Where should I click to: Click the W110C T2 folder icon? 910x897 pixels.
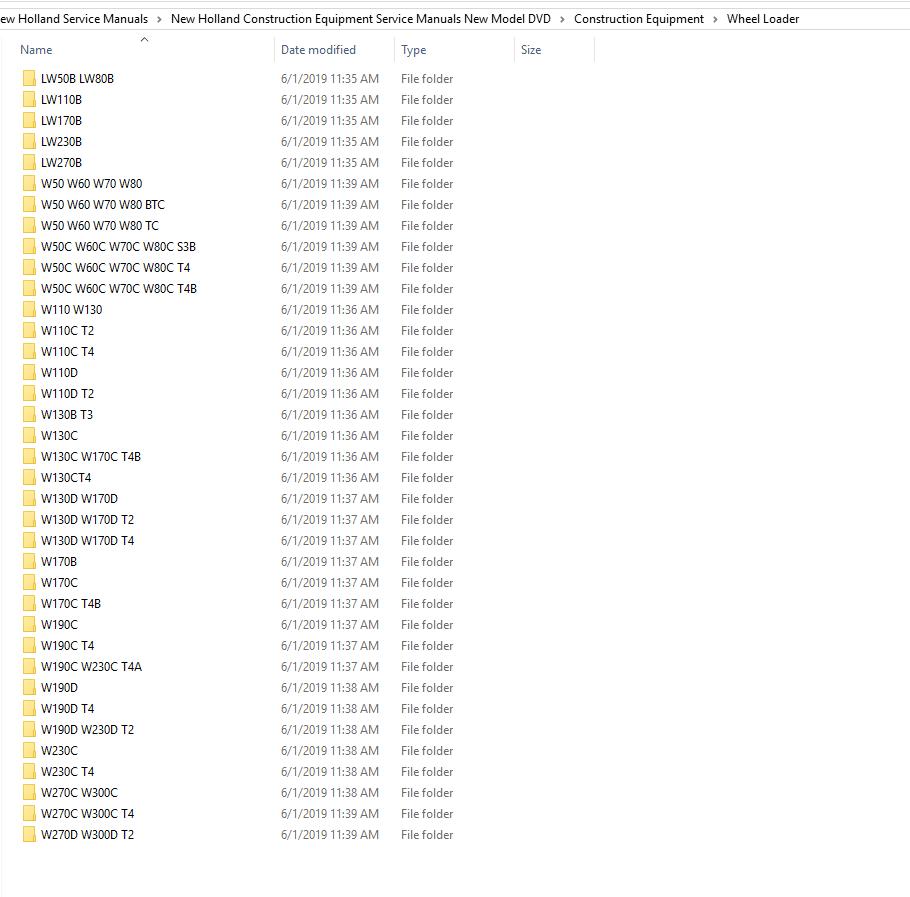point(29,330)
